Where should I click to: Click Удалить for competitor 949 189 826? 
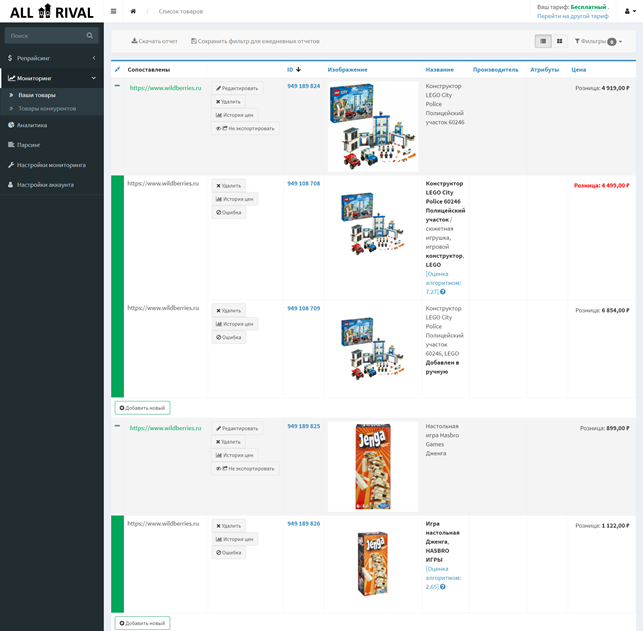click(228, 526)
